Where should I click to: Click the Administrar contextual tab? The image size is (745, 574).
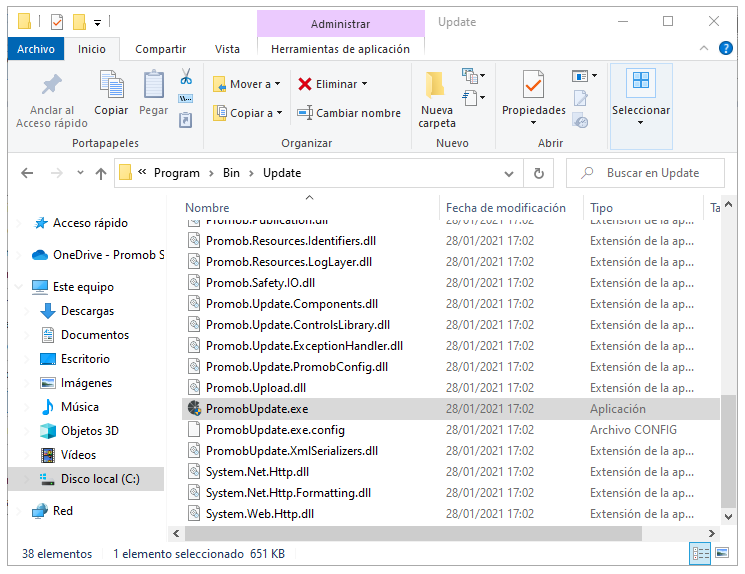[340, 24]
